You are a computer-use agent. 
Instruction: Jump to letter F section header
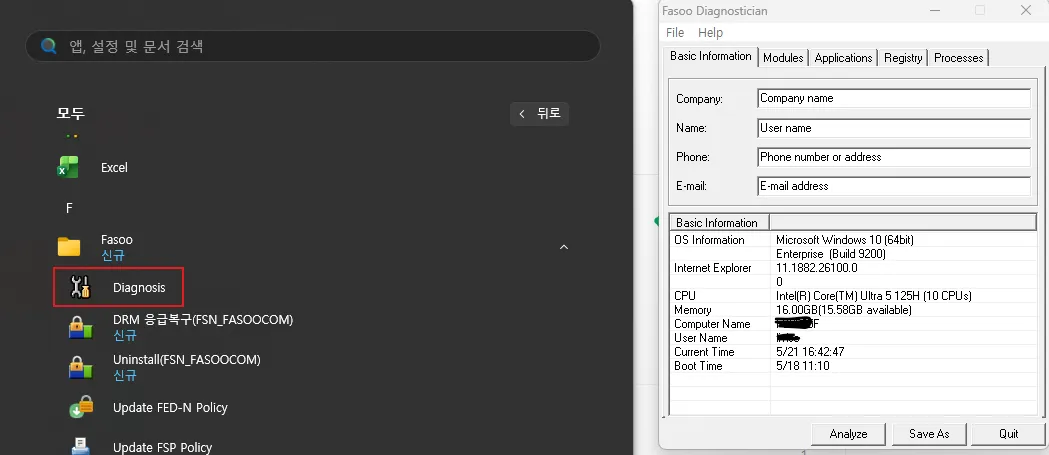tap(69, 209)
